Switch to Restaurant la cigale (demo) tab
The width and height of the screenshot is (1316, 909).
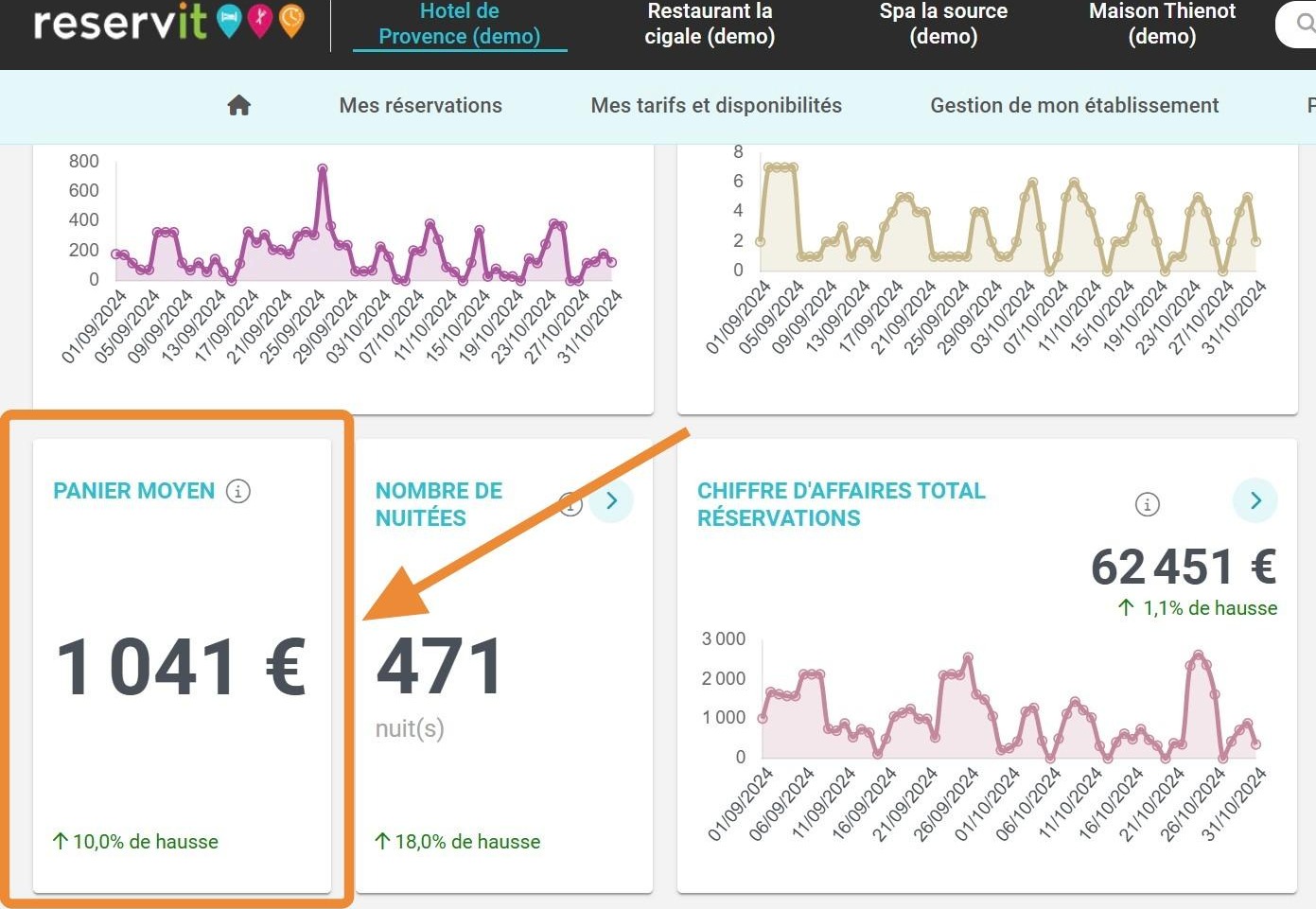tap(710, 24)
